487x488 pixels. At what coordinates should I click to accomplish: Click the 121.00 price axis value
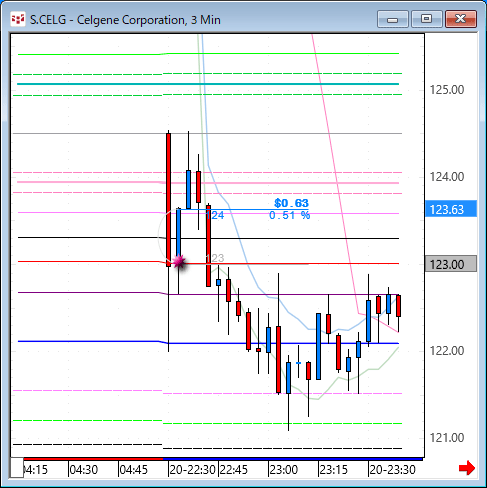coord(447,438)
